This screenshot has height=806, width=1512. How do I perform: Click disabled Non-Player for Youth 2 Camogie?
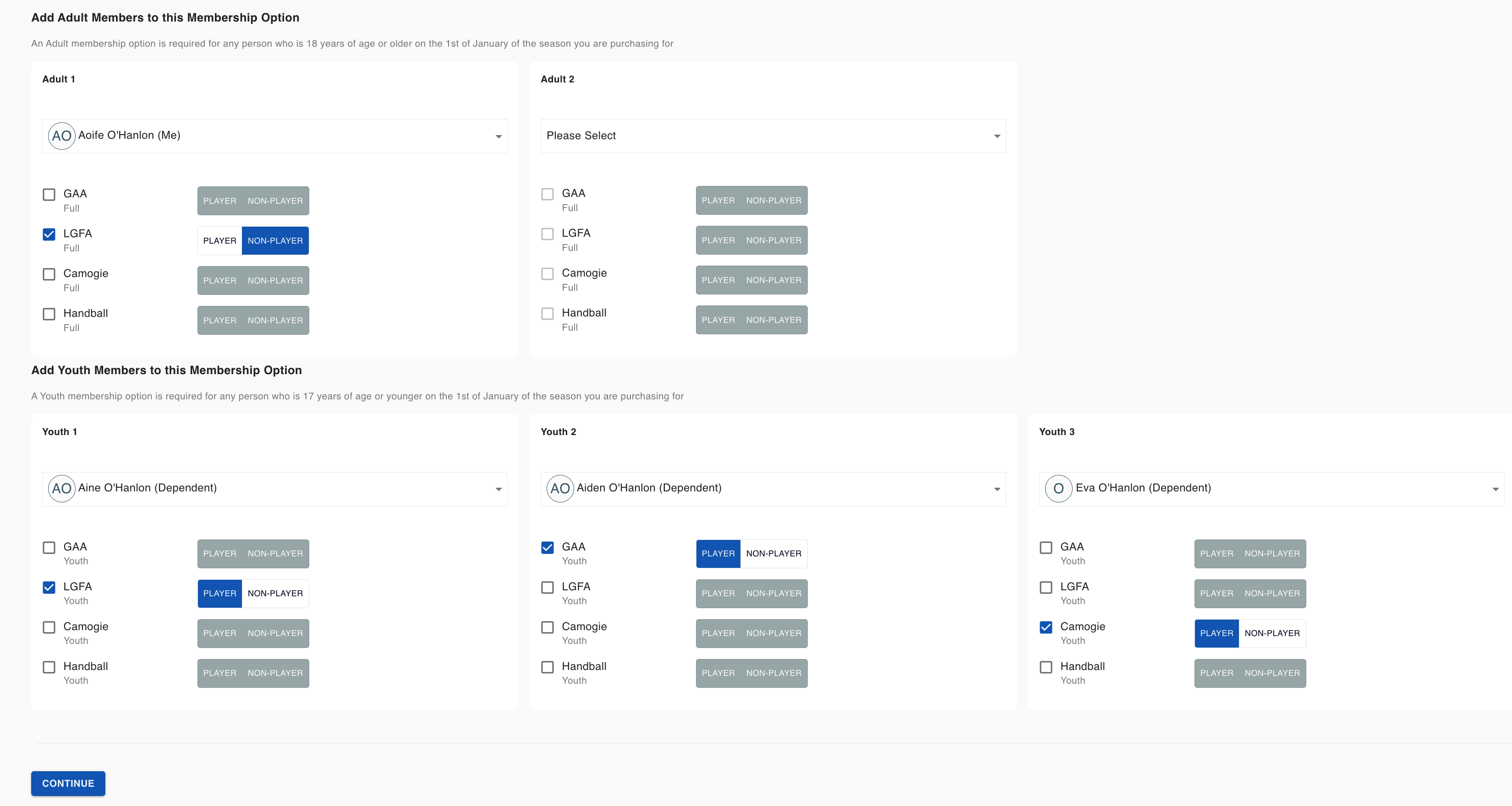[773, 633]
